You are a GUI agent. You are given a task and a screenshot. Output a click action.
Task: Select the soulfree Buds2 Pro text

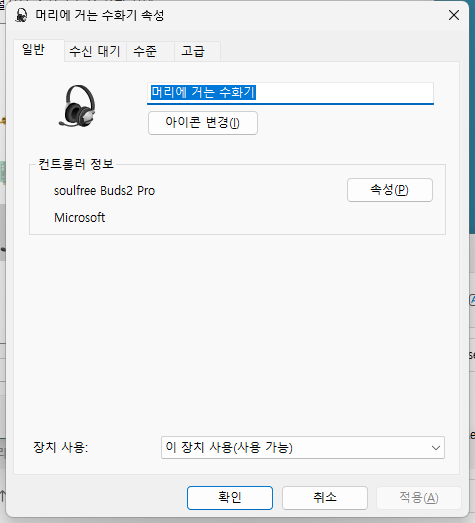(x=104, y=191)
